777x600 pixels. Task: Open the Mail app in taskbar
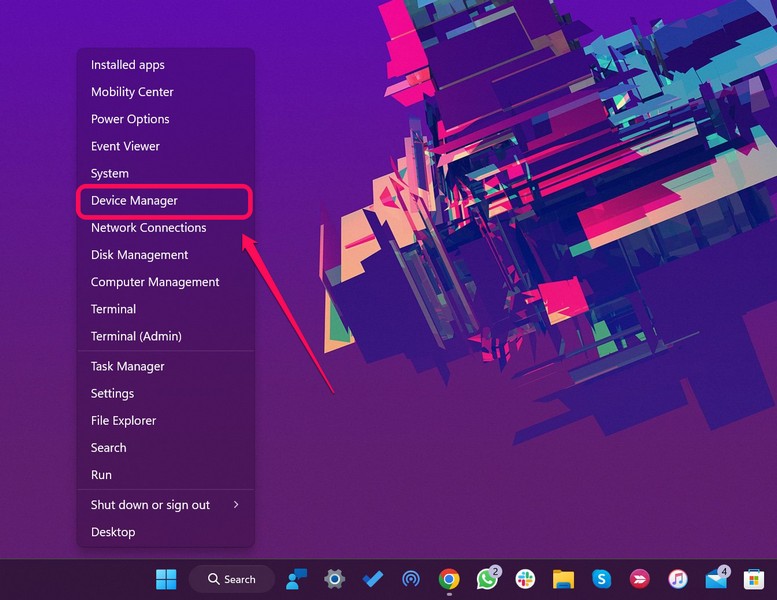tap(716, 579)
